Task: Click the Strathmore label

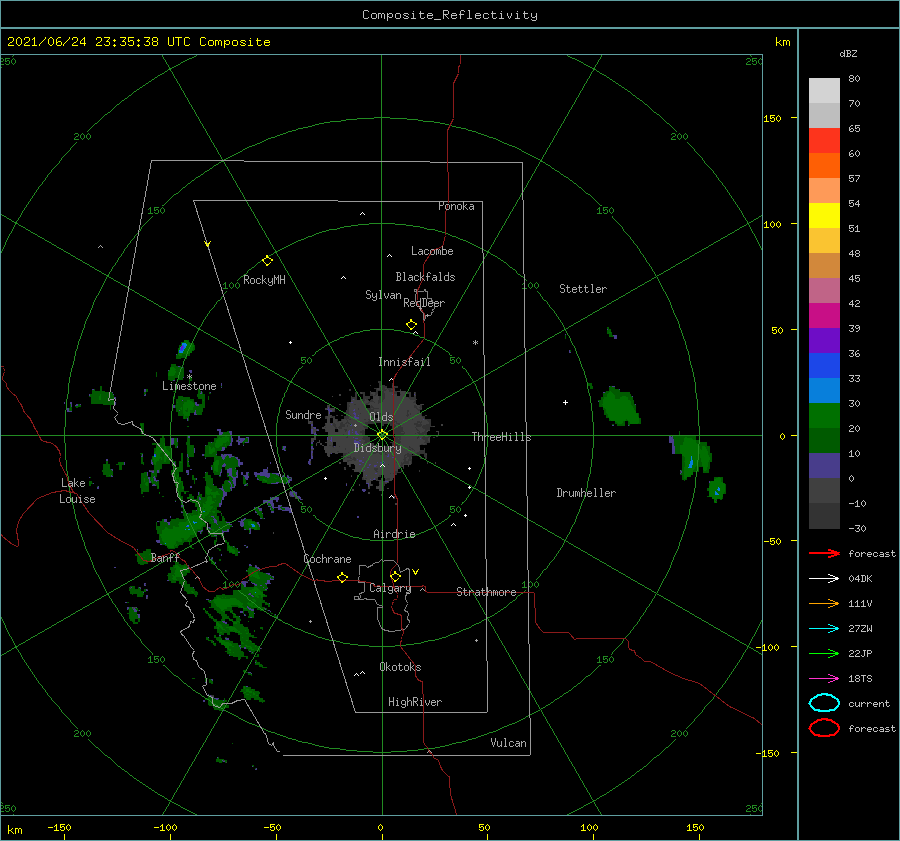Action: [486, 592]
